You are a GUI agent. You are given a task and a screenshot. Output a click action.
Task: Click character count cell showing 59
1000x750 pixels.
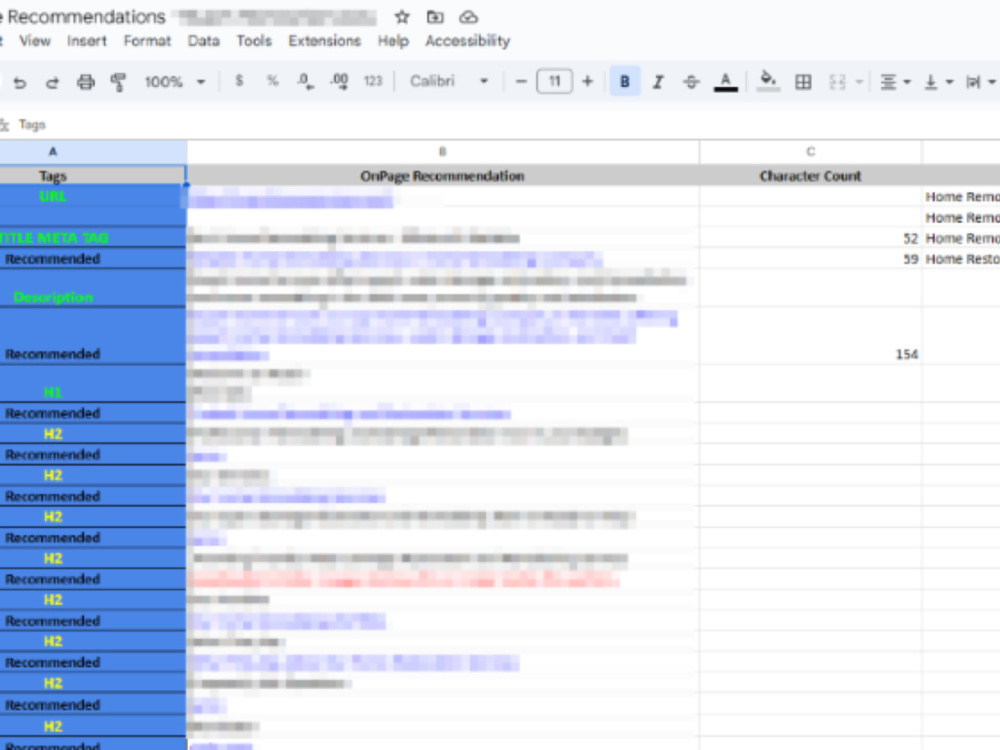[x=811, y=259]
